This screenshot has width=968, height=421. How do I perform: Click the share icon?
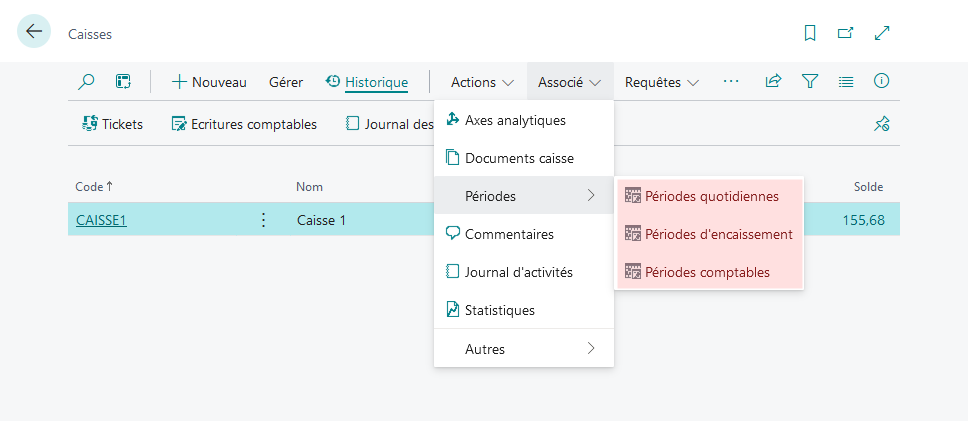point(773,81)
